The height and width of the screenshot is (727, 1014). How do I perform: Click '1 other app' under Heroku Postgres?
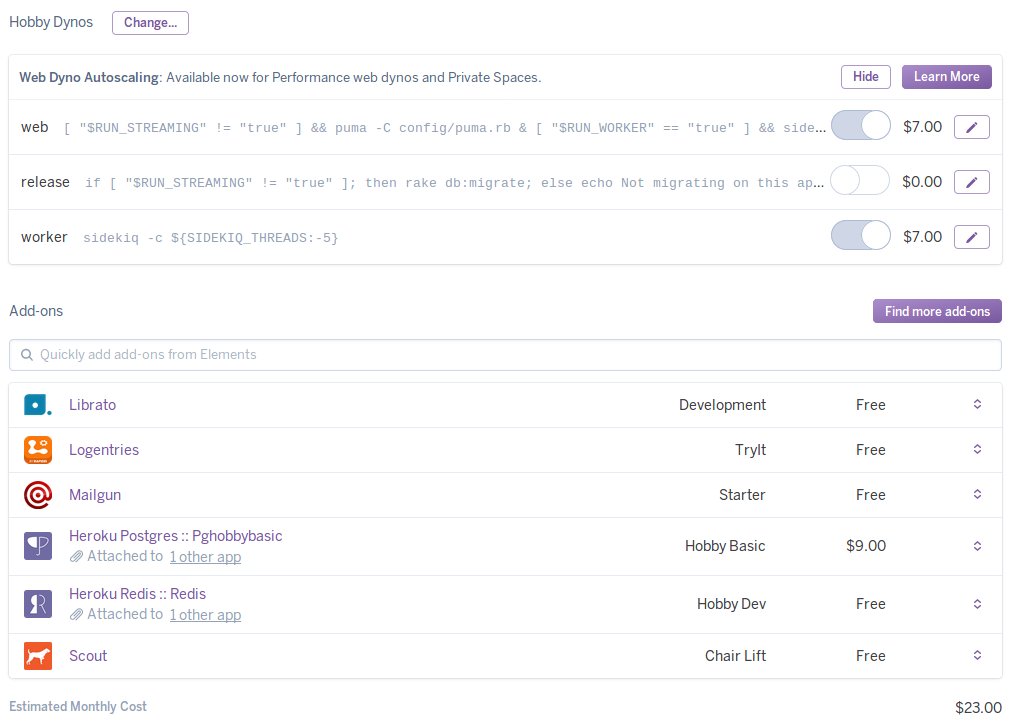point(206,557)
